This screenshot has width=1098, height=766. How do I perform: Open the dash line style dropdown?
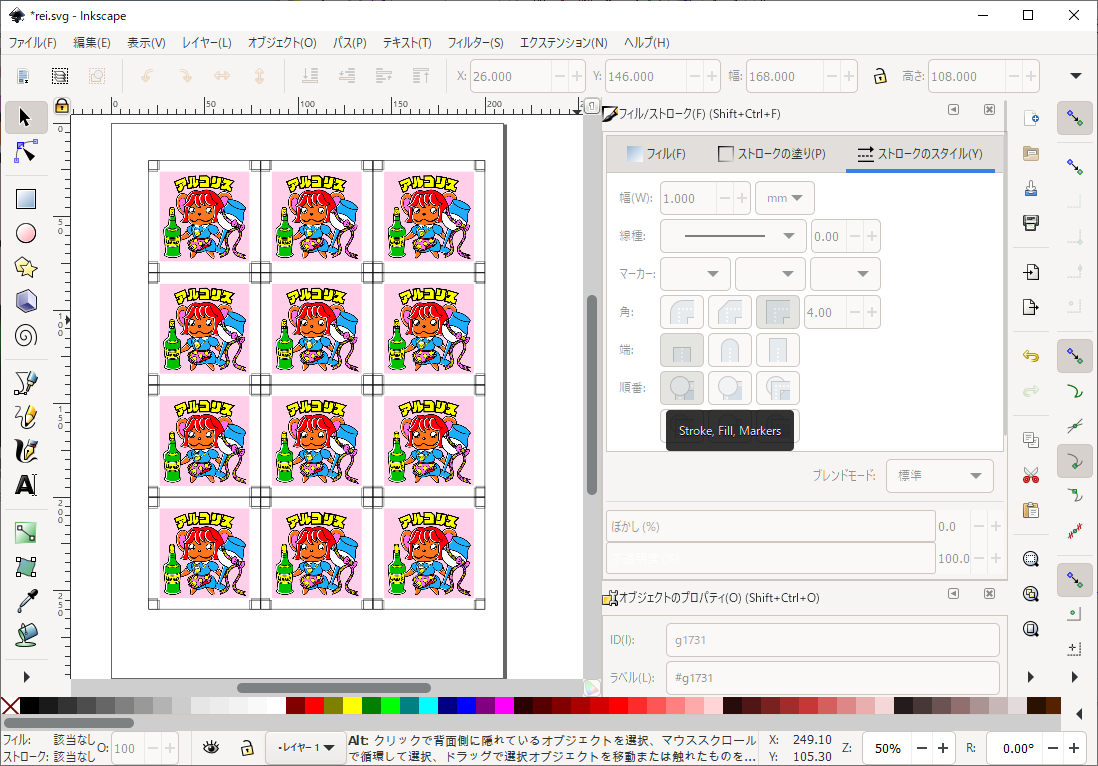(x=733, y=236)
